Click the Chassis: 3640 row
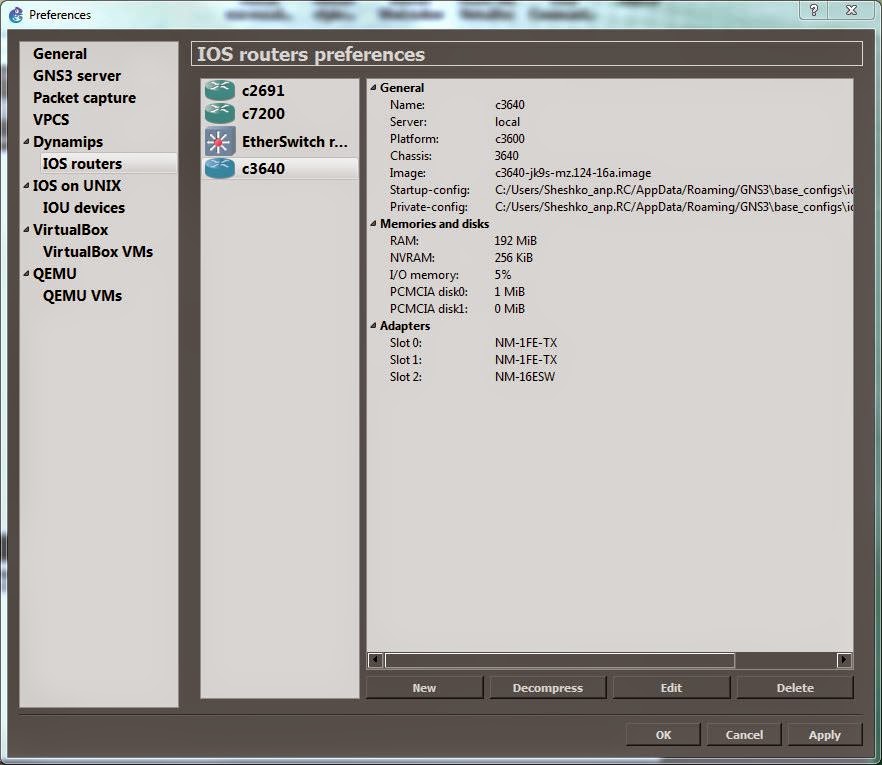Viewport: 882px width, 765px height. pos(610,155)
